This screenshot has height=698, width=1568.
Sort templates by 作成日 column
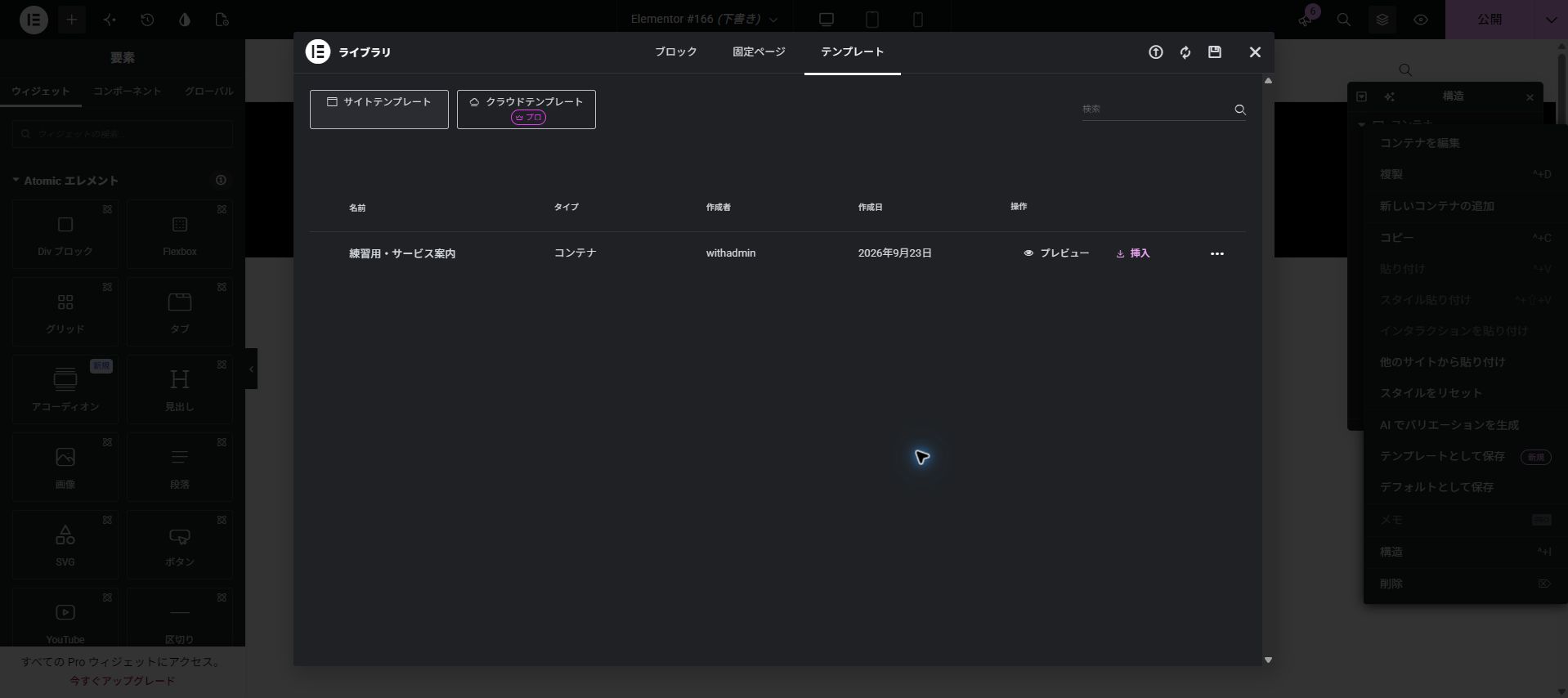[x=870, y=208]
